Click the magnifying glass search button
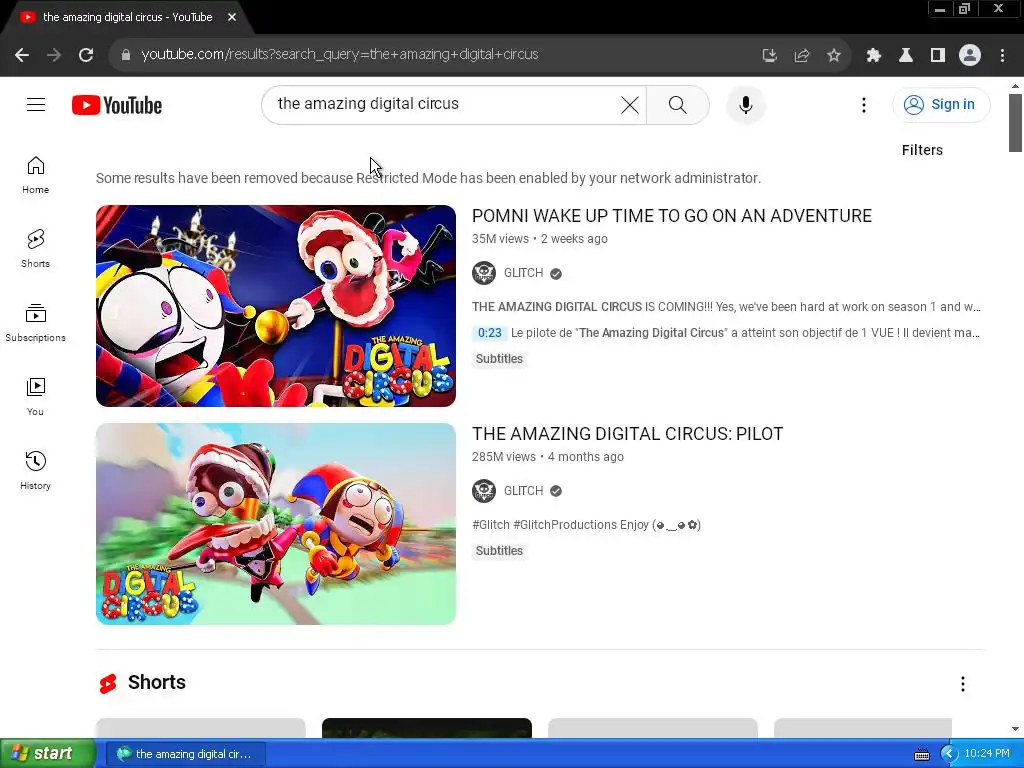Image resolution: width=1024 pixels, height=768 pixels. (x=677, y=104)
